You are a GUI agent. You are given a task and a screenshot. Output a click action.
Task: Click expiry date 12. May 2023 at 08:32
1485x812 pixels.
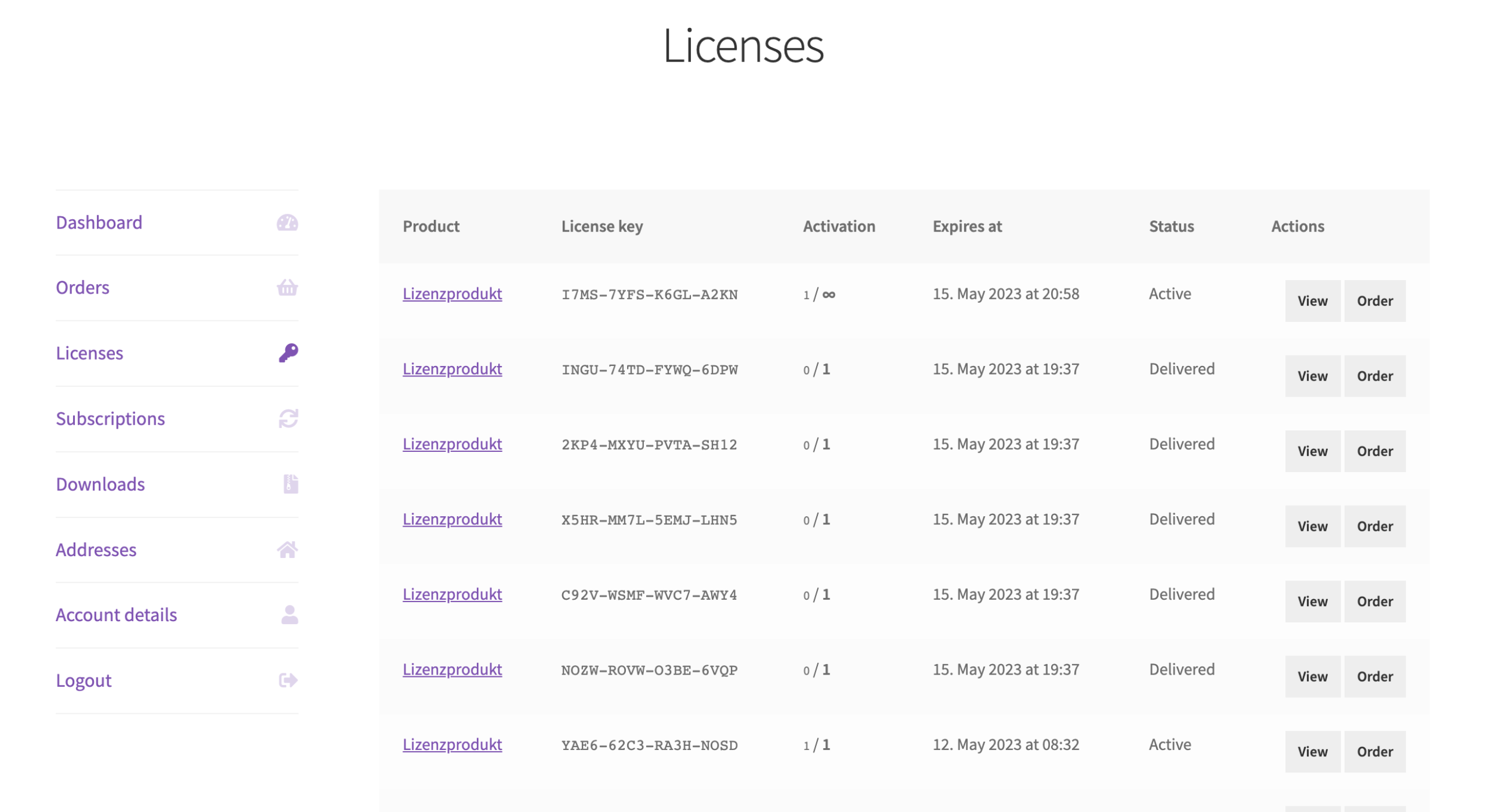[x=1005, y=745]
